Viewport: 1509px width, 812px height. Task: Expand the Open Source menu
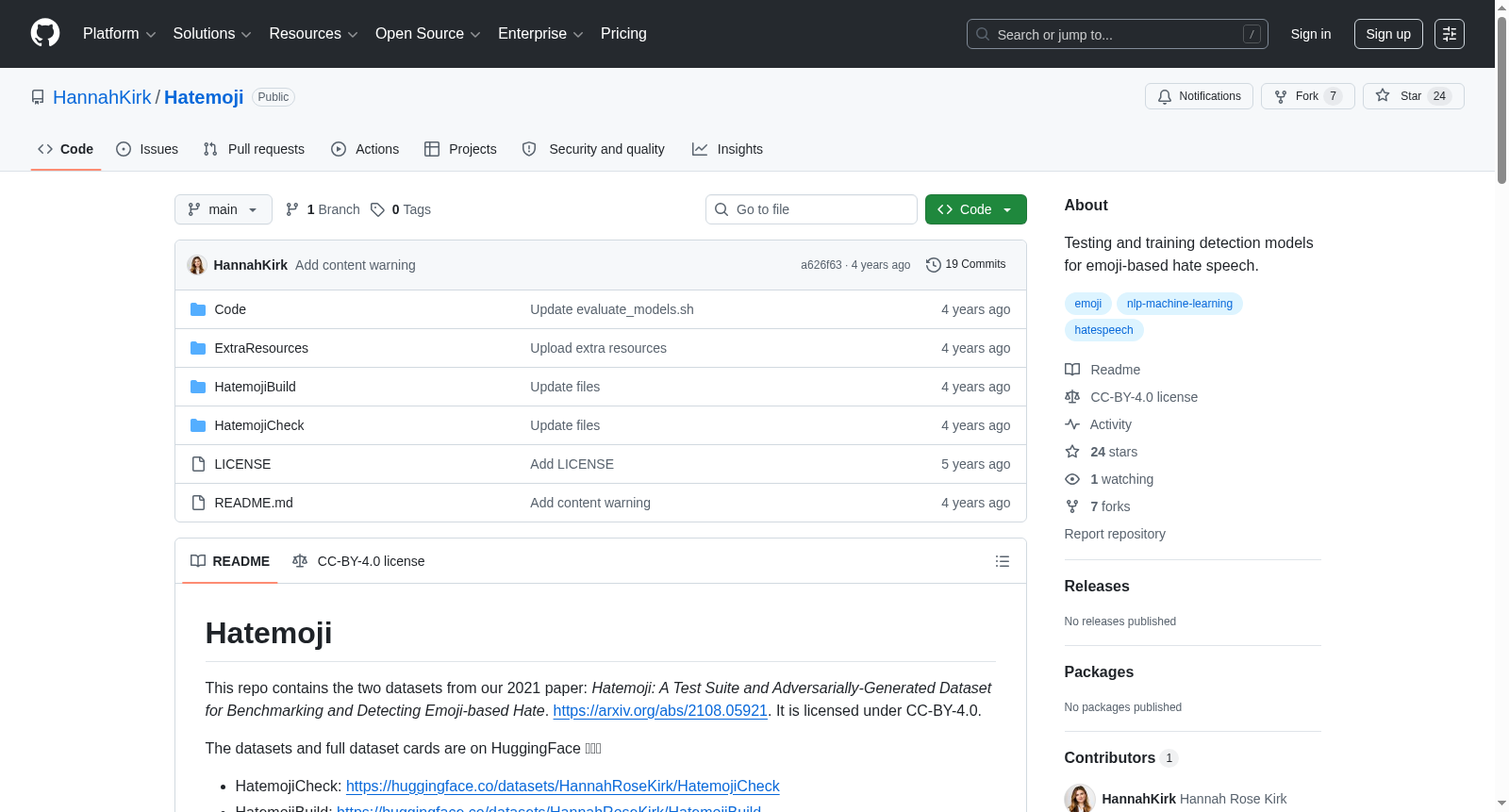pos(428,34)
